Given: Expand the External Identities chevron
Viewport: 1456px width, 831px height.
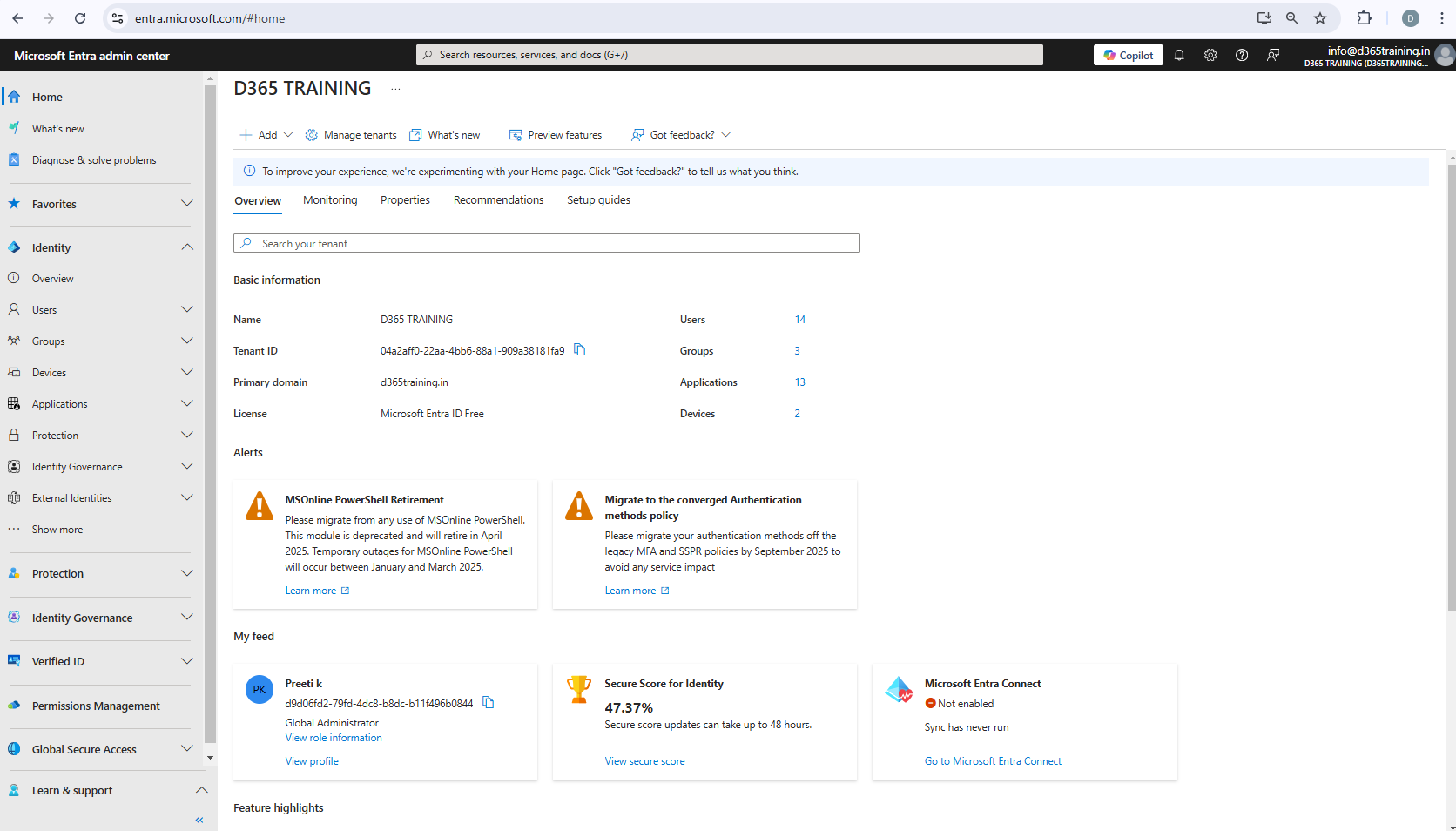Looking at the screenshot, I should pyautogui.click(x=186, y=497).
